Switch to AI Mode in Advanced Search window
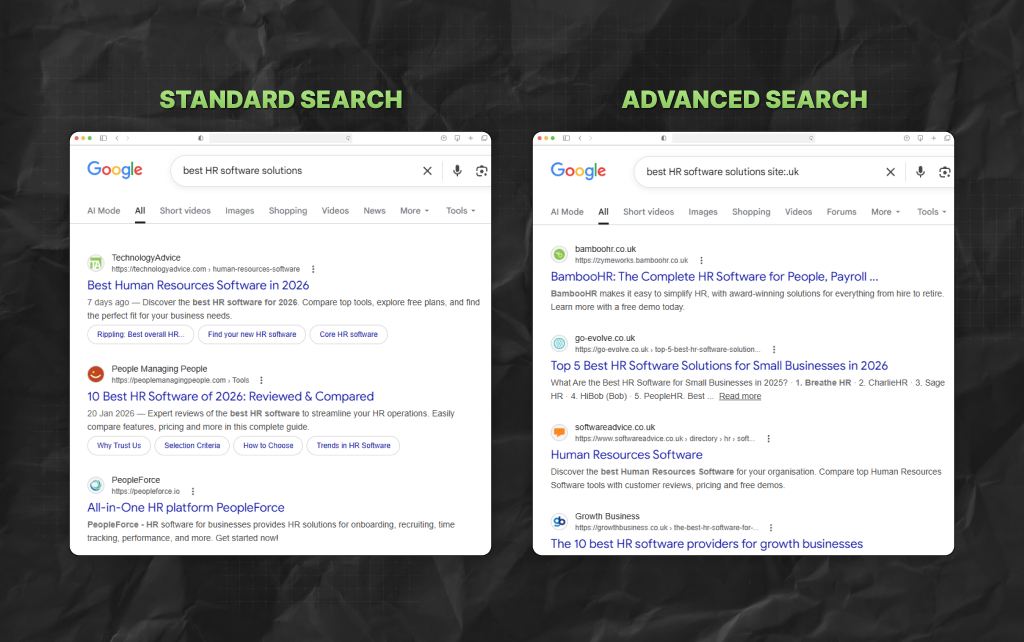1024x642 pixels. 567,212
